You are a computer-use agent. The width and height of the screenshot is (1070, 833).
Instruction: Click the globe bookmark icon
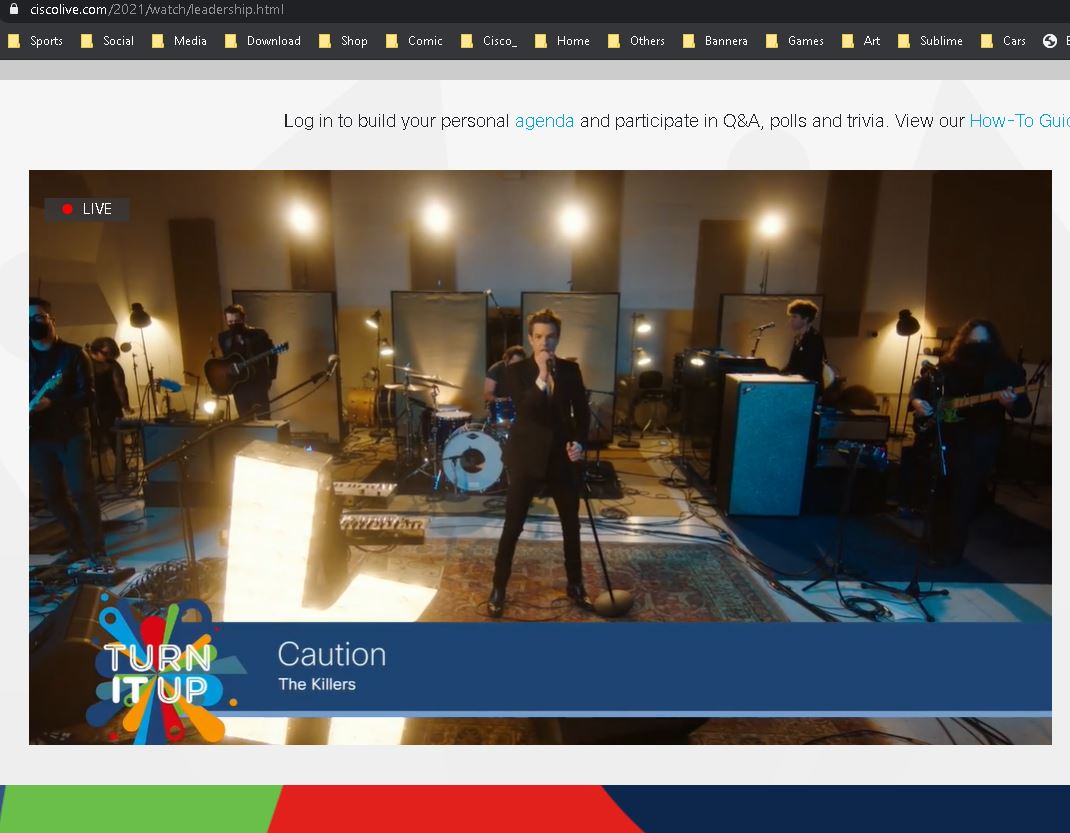coord(1050,41)
